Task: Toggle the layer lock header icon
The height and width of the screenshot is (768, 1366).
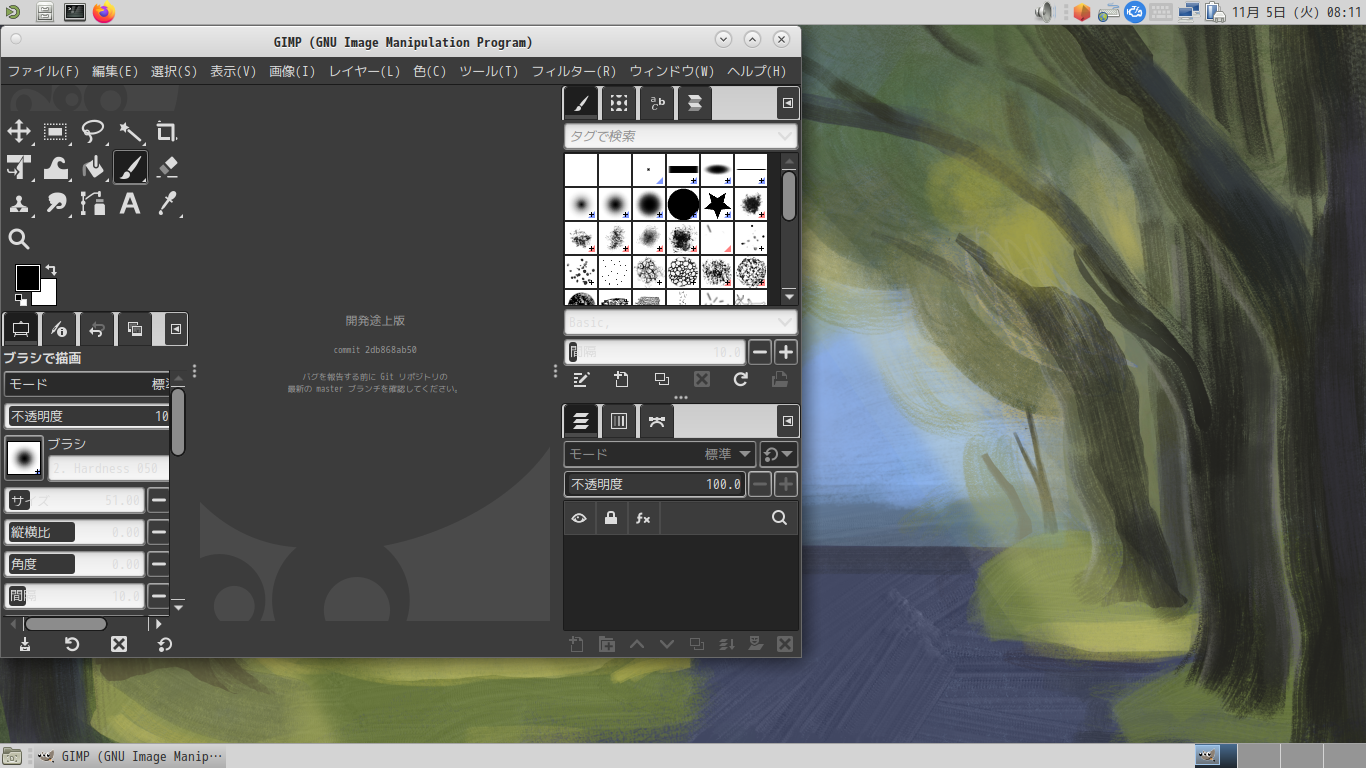Action: click(x=611, y=518)
